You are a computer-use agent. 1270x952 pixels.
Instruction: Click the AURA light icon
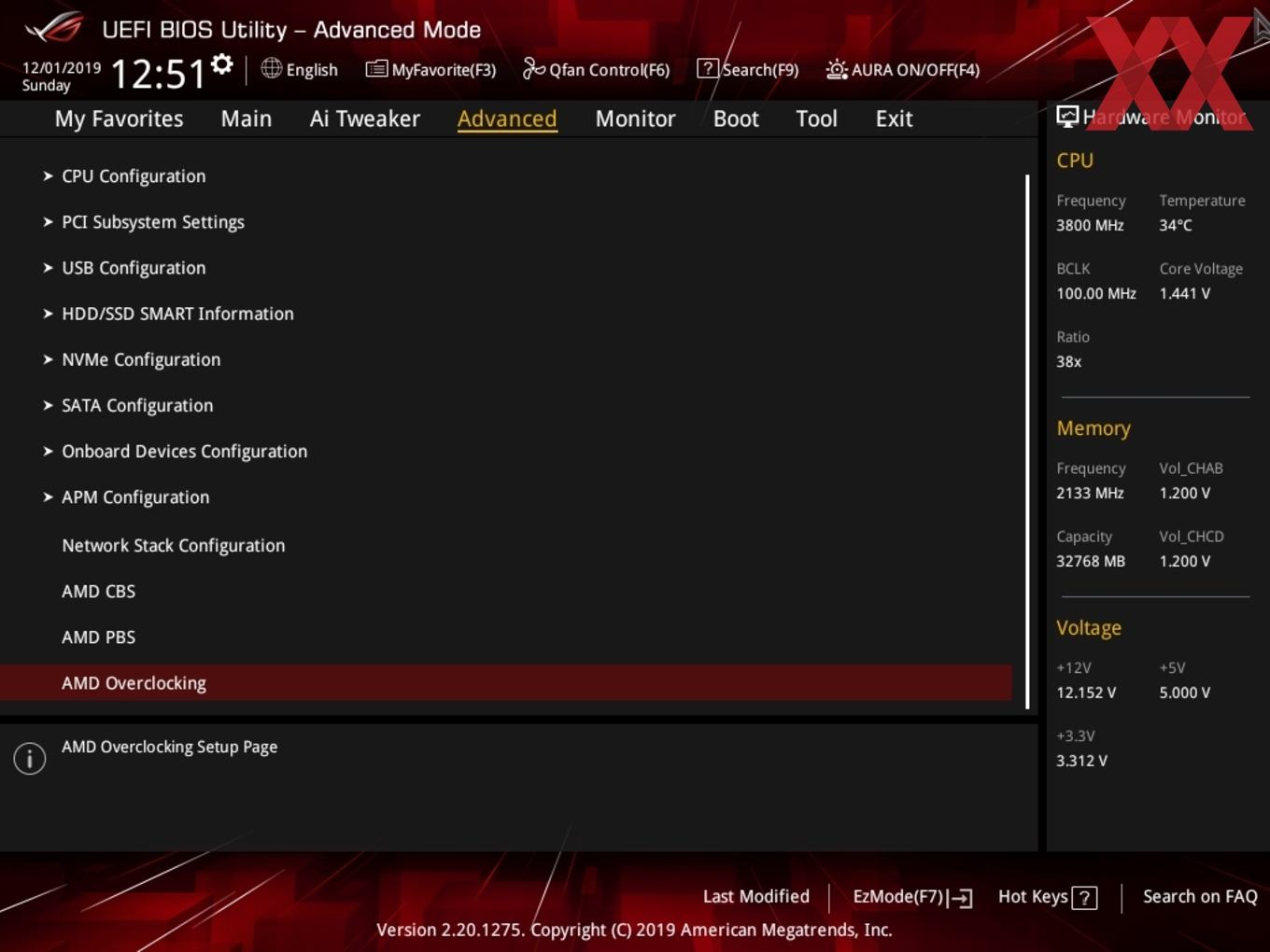point(837,69)
